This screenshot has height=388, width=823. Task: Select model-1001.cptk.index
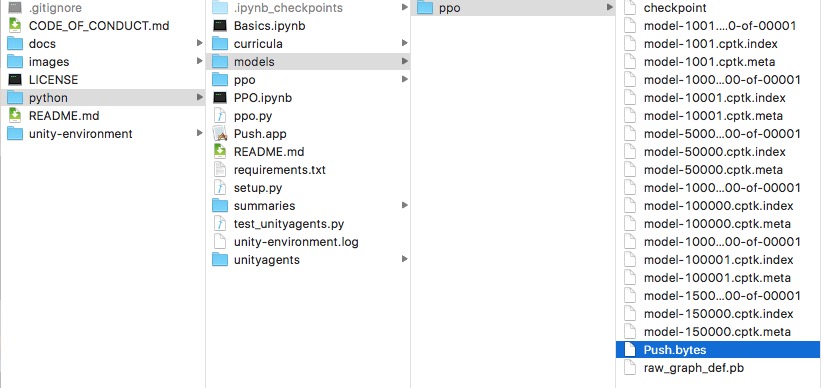click(711, 44)
